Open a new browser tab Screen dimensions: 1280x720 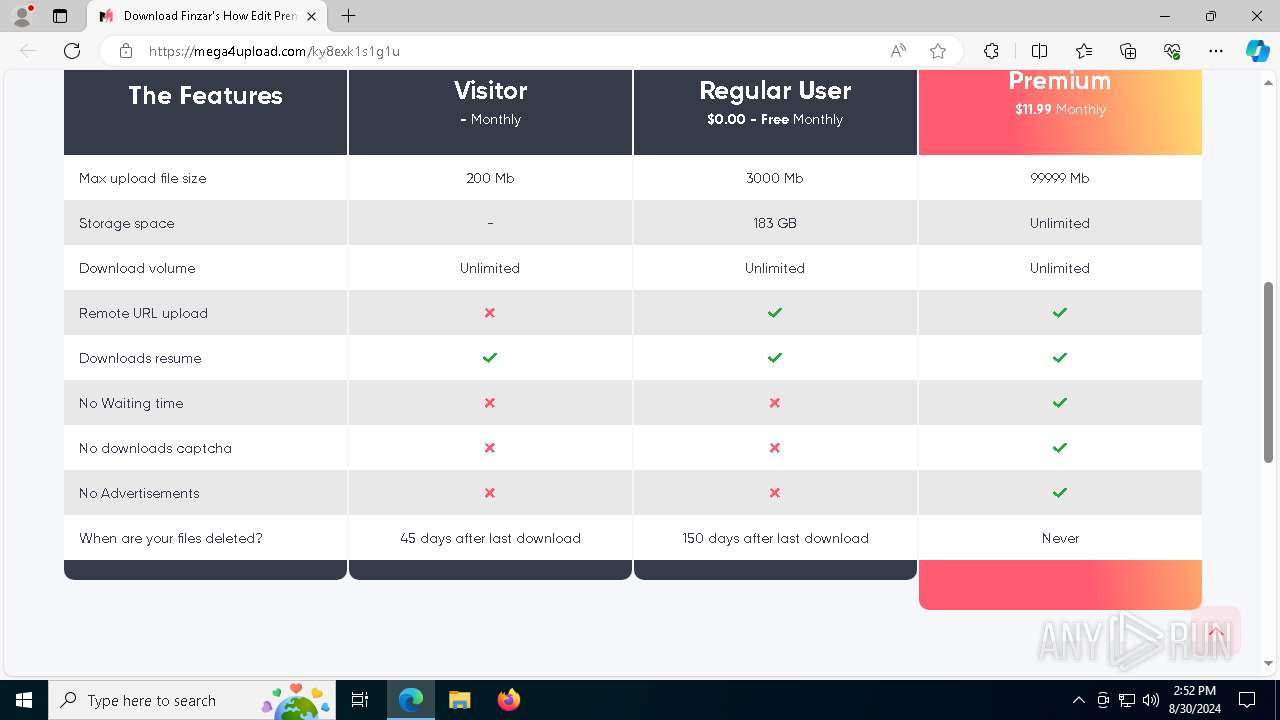tap(348, 16)
